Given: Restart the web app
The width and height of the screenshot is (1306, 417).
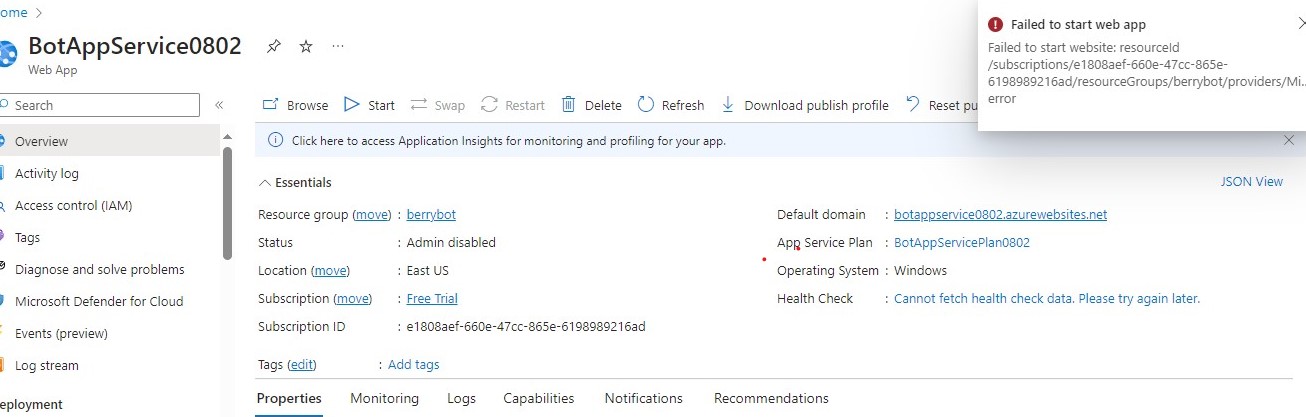Looking at the screenshot, I should pos(513,105).
